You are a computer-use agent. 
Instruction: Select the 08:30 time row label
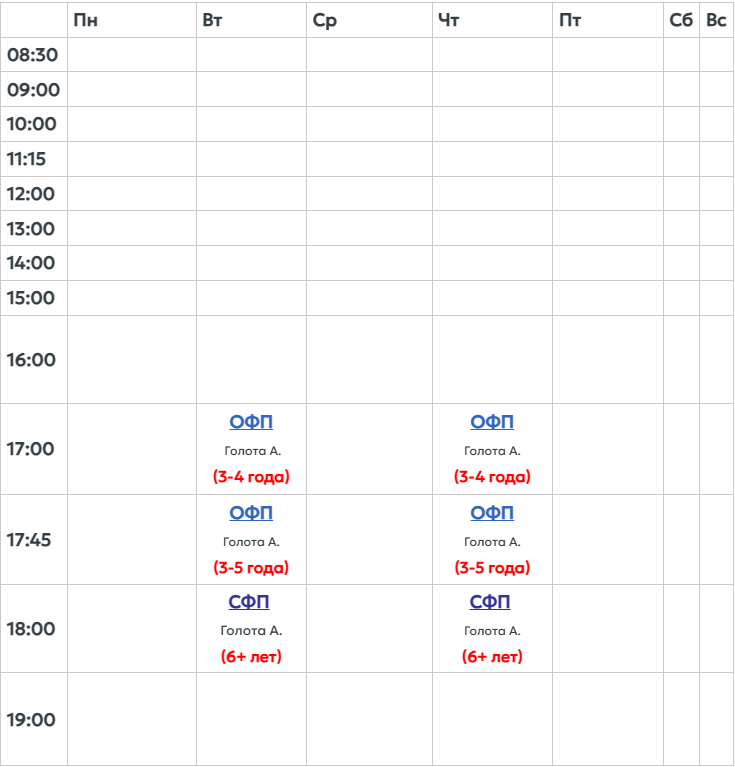click(x=33, y=55)
